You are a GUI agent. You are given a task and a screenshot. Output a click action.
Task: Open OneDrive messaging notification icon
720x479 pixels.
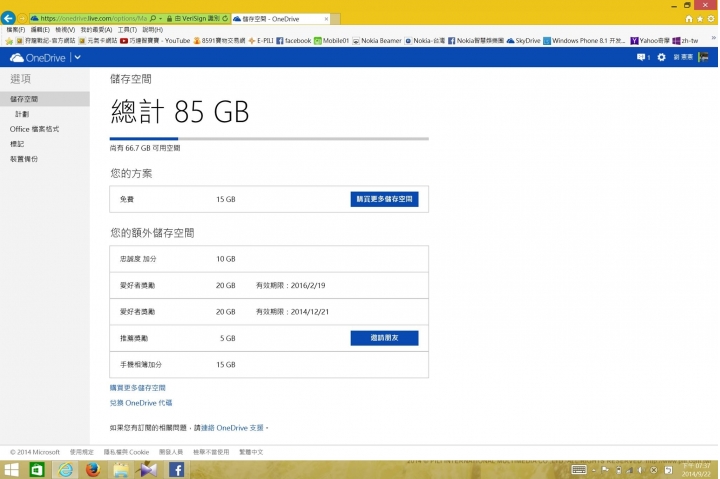pyautogui.click(x=643, y=57)
